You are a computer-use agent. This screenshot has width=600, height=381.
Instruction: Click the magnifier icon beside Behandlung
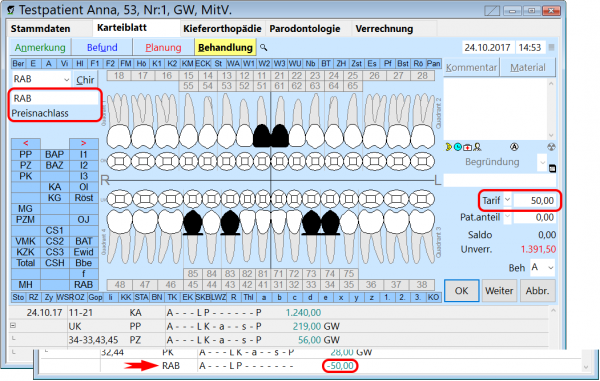263,47
